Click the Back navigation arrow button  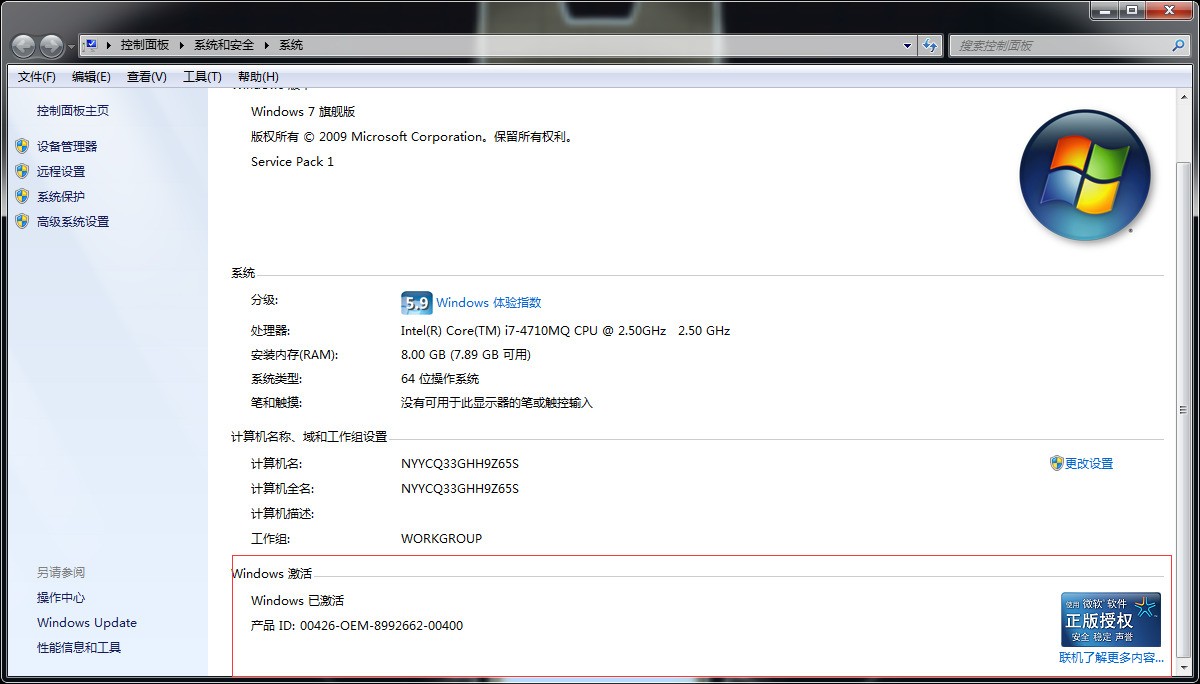coord(24,46)
